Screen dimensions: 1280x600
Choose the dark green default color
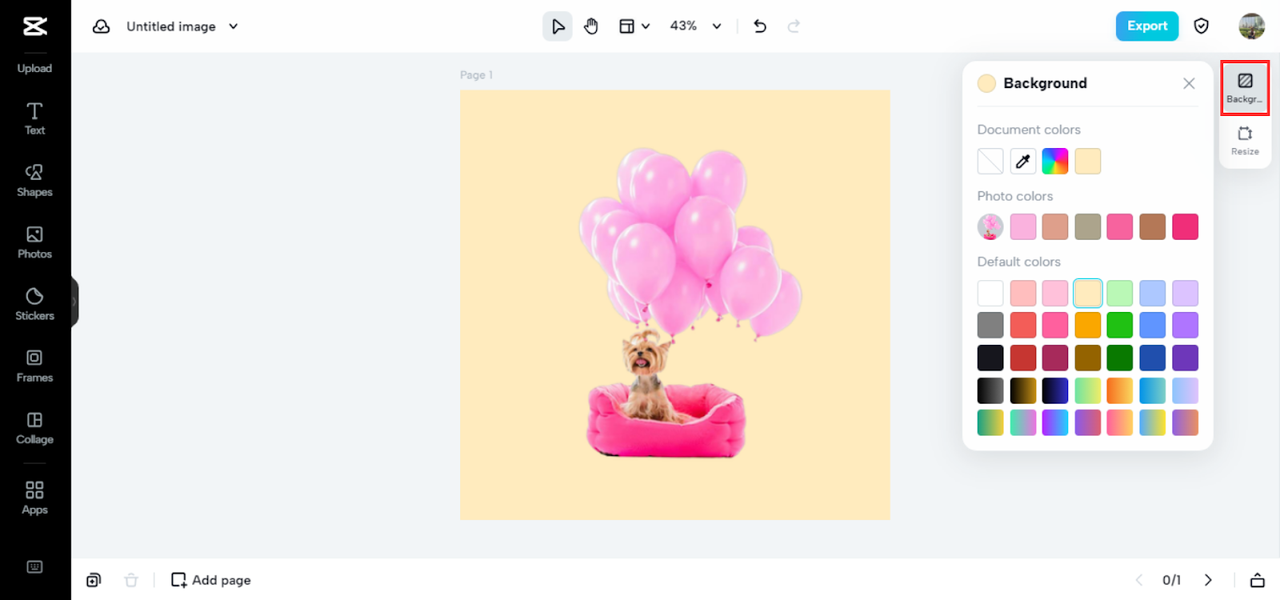(x=1120, y=357)
